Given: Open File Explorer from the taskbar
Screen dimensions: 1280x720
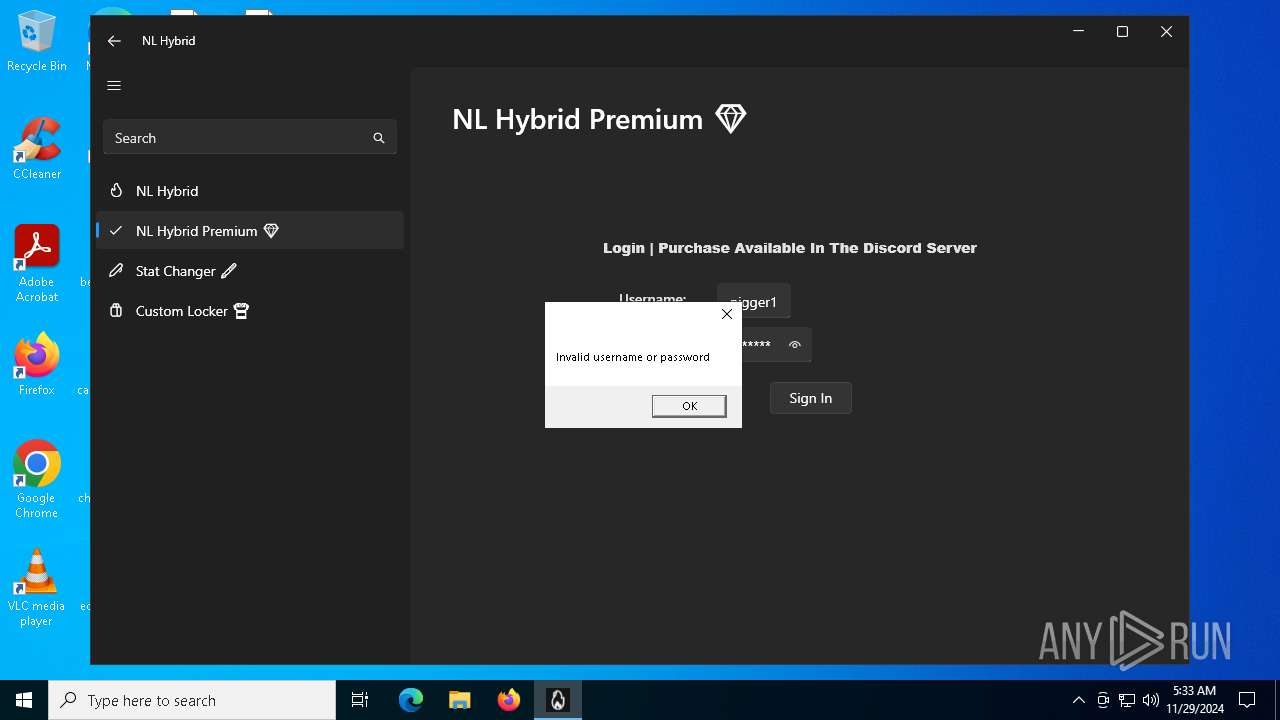Looking at the screenshot, I should 460,700.
